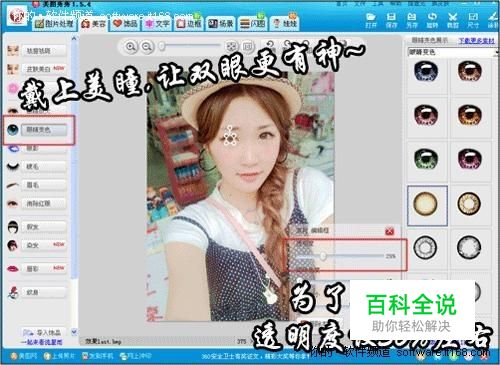Screen dimensions: 500x365
Task: Click the red lips icon in sidebar
Action: click(13, 269)
